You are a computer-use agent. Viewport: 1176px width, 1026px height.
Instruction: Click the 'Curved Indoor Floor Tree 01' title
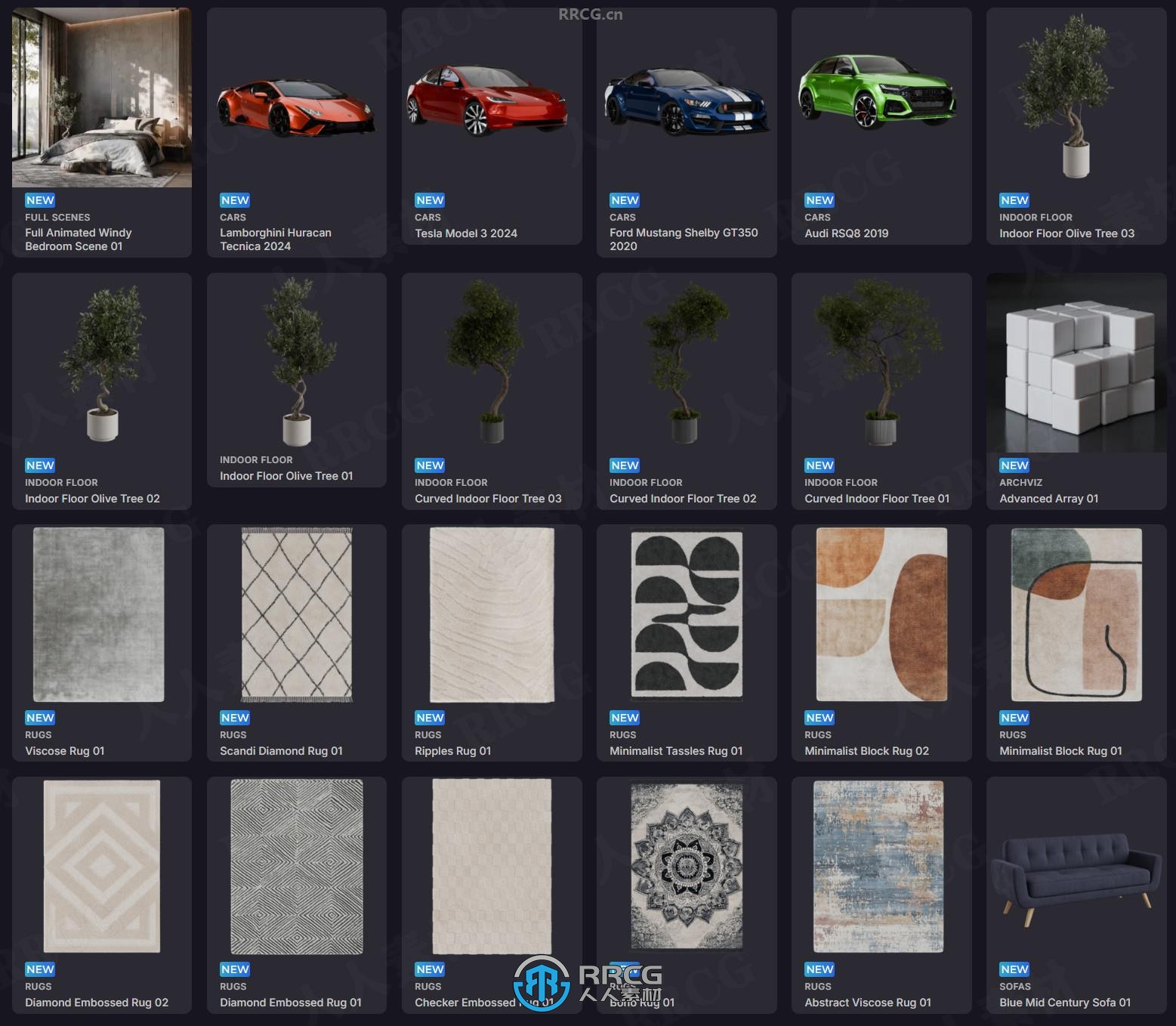pos(877,499)
